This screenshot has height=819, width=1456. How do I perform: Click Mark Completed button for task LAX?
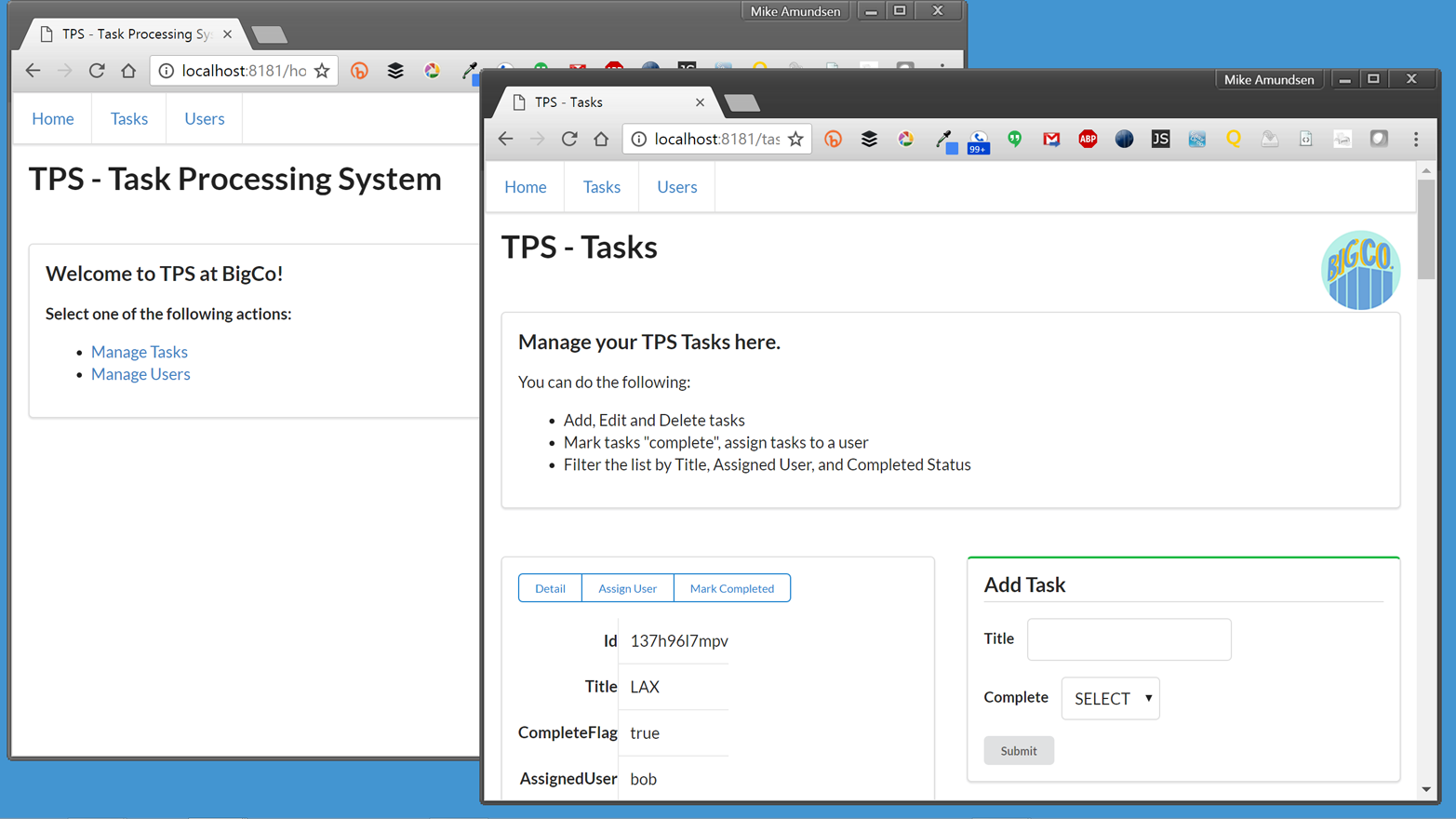coord(732,588)
